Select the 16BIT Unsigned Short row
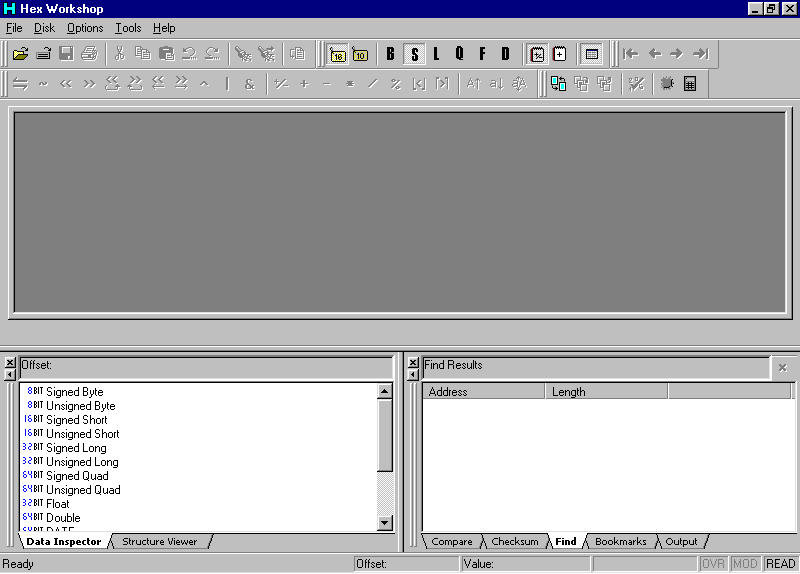 pyautogui.click(x=199, y=434)
